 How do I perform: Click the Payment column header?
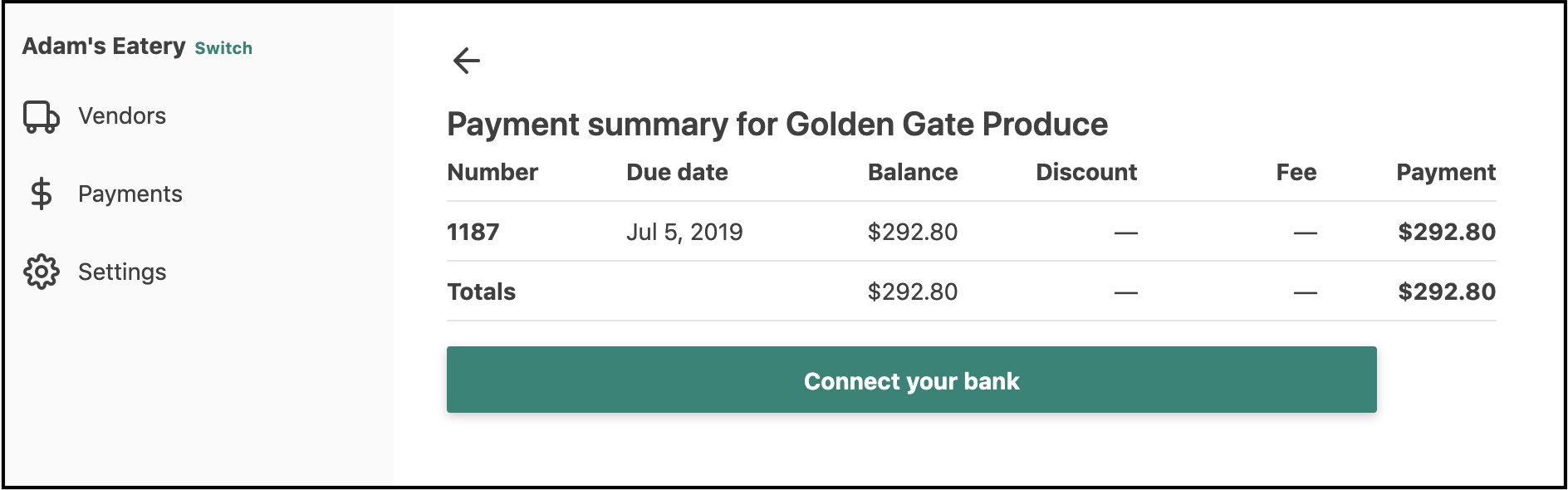tap(1446, 172)
